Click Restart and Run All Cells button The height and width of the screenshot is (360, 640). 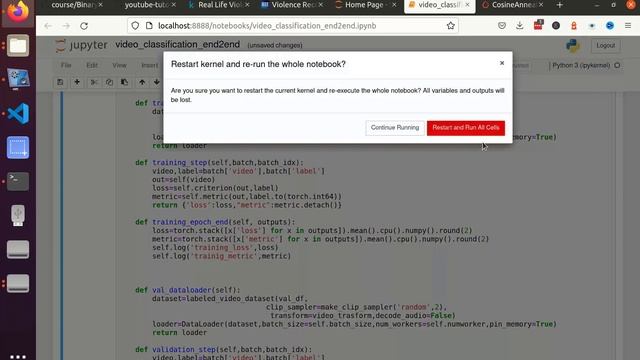[466, 128]
